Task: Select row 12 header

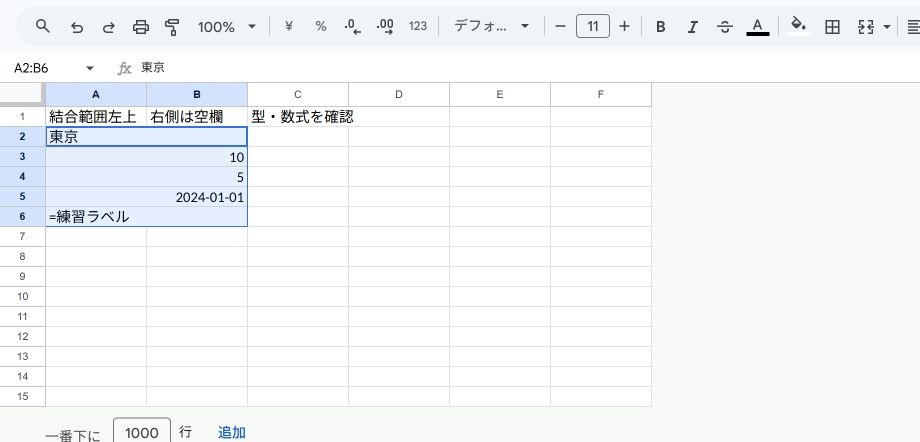Action: coord(22,336)
